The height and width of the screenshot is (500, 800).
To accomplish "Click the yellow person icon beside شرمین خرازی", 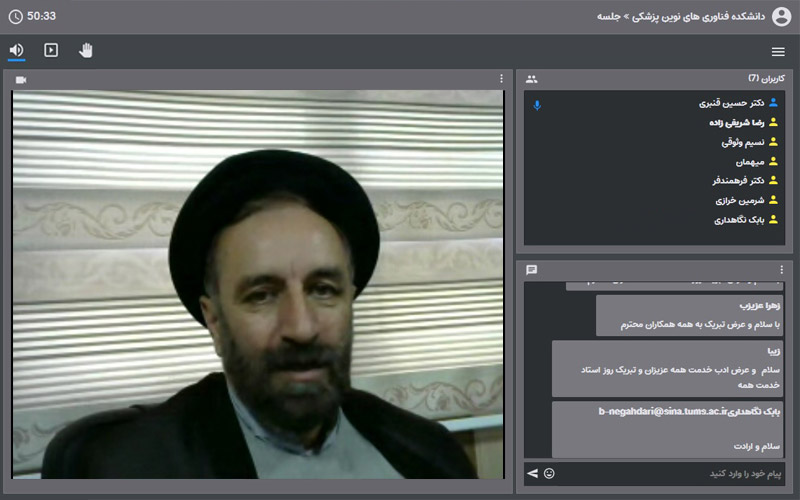I will click(x=773, y=199).
